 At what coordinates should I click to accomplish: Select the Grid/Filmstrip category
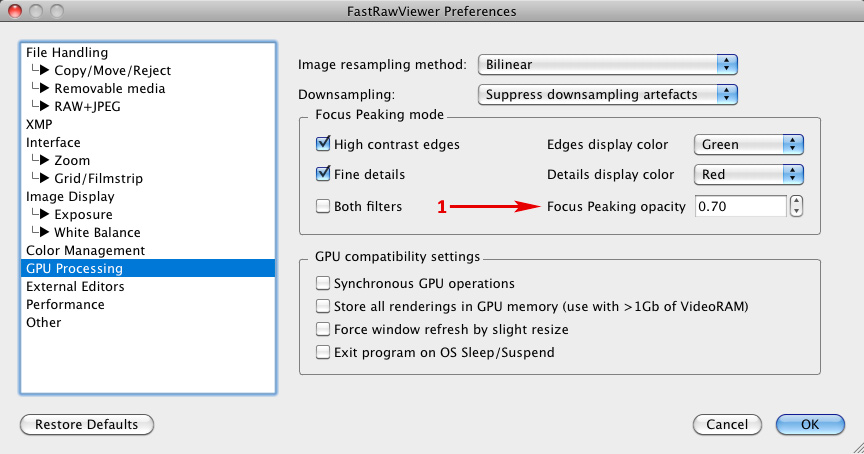[x=98, y=179]
